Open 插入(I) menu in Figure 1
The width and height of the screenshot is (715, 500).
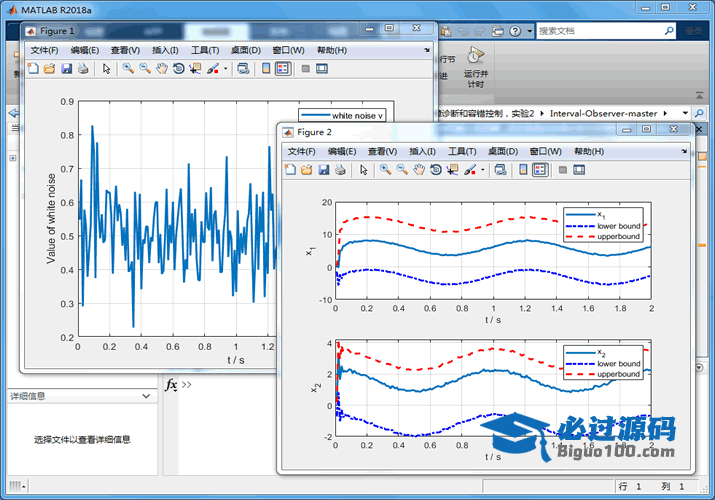tap(165, 50)
